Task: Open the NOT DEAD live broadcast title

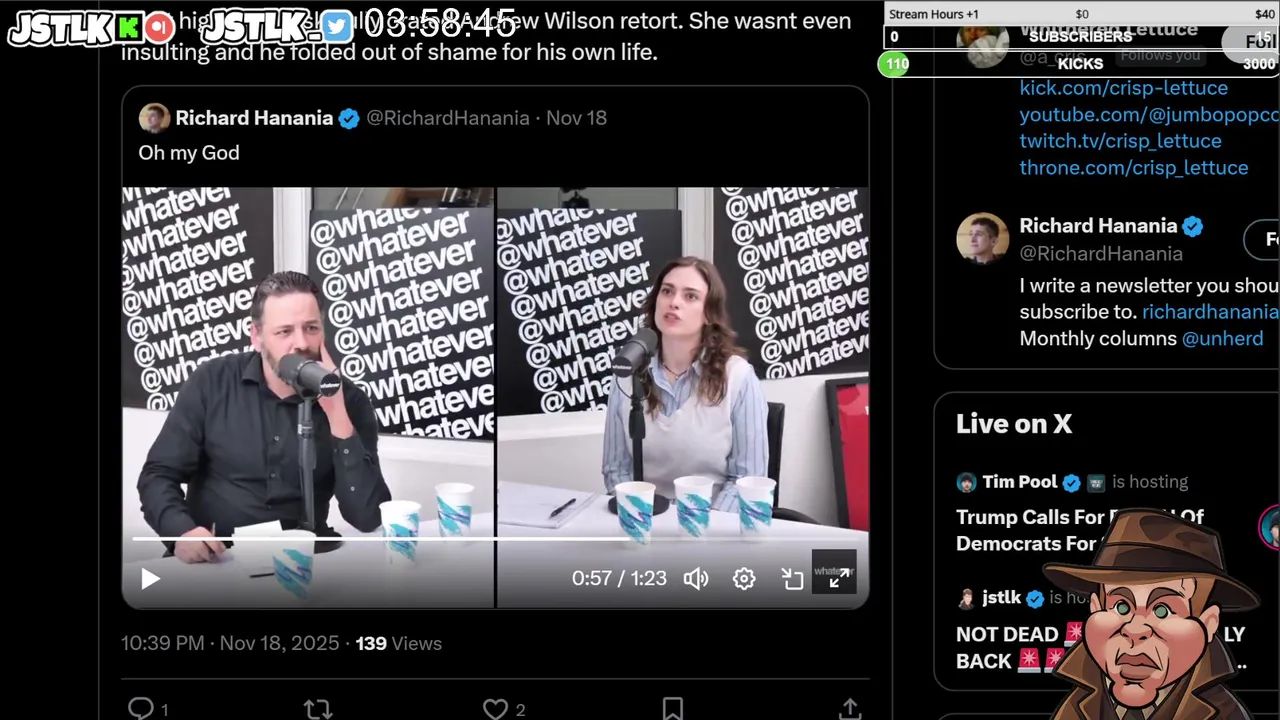Action: coord(1100,647)
